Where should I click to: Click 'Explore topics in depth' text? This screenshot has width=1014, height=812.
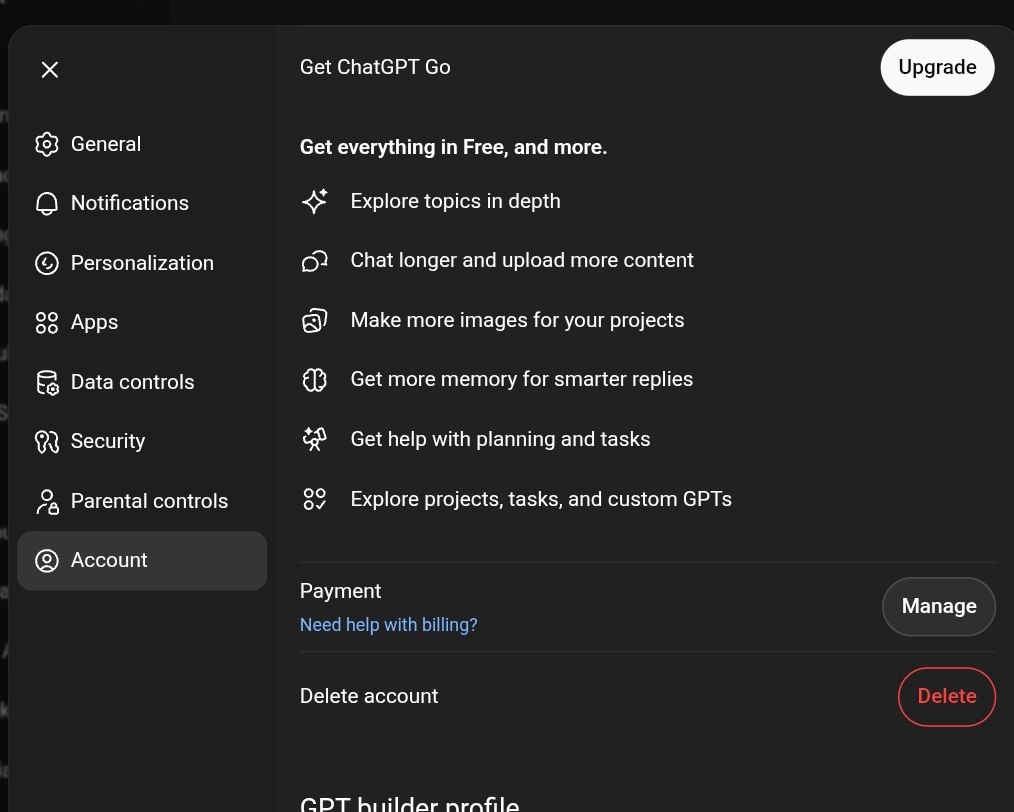pos(455,201)
